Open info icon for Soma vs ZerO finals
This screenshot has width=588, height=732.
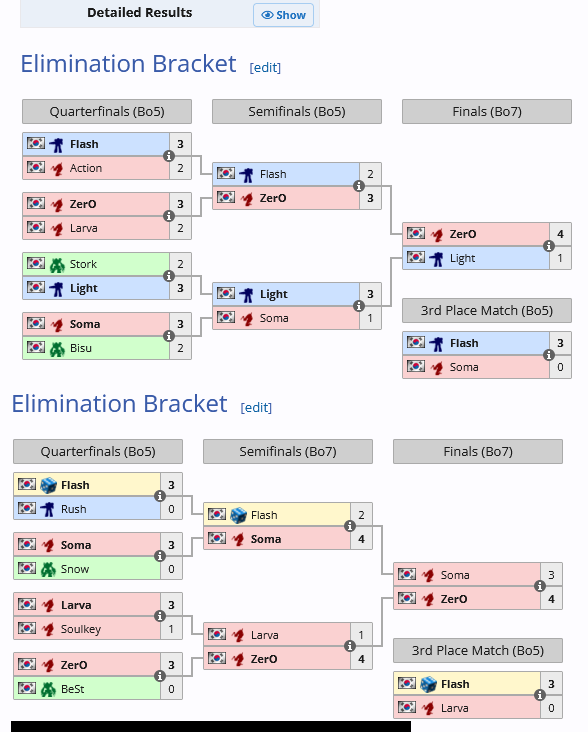point(540,586)
